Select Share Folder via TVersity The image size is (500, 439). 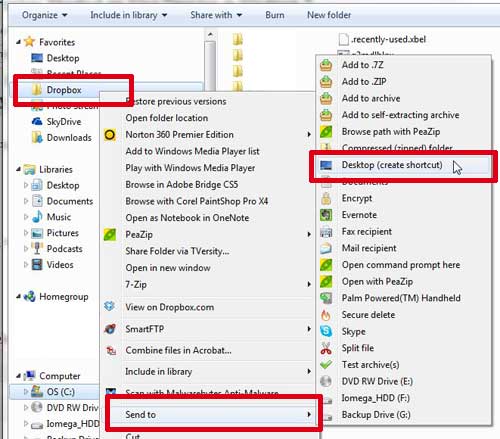(x=208, y=251)
